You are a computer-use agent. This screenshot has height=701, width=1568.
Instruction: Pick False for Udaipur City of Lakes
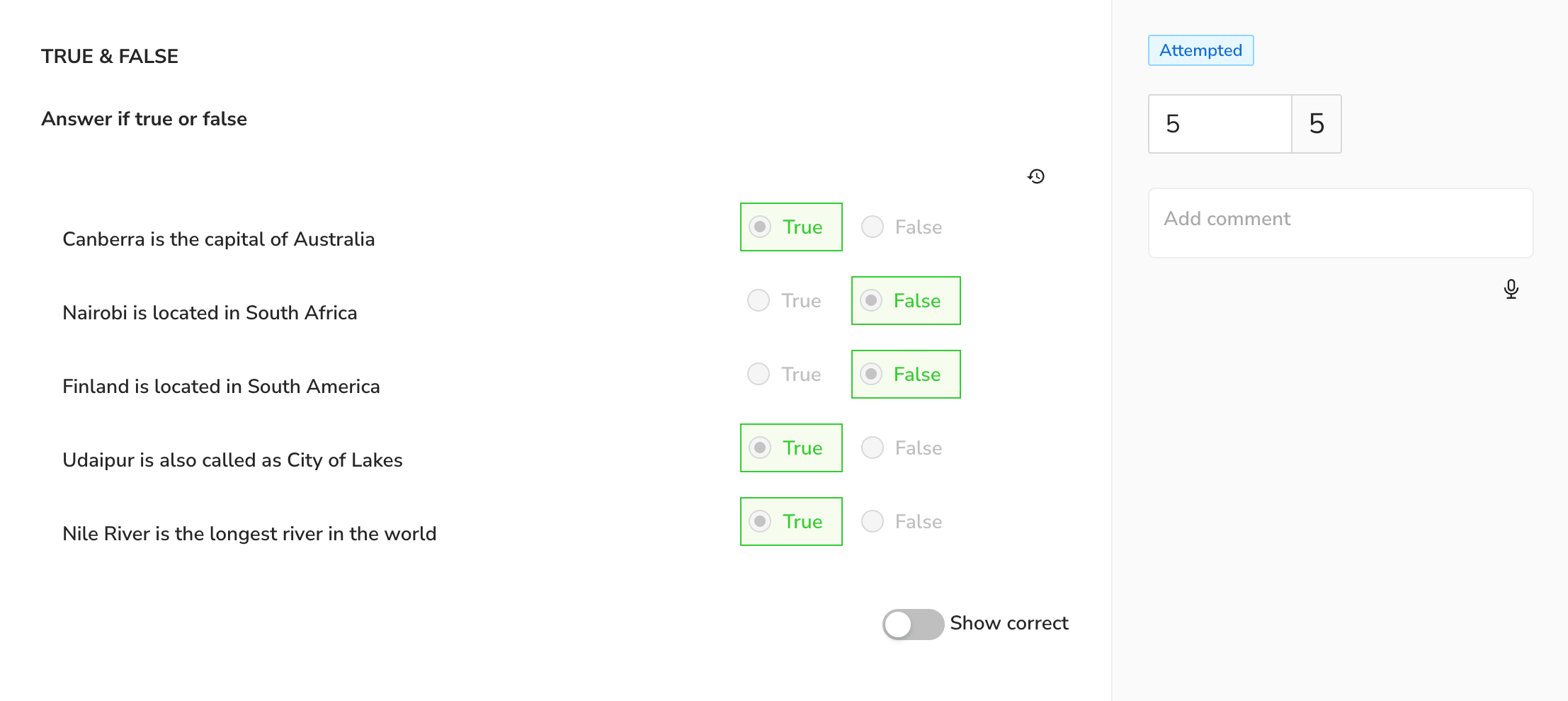pos(902,448)
